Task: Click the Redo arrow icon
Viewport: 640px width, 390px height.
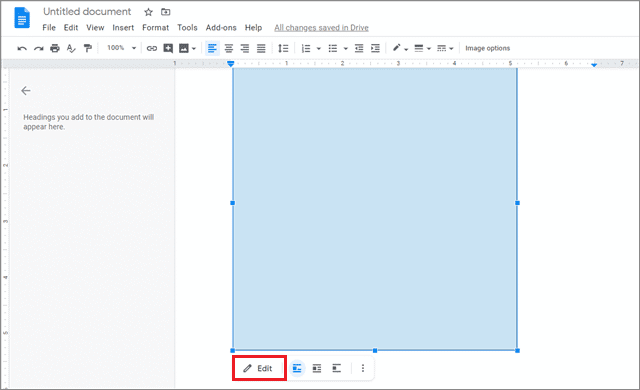Action: (x=38, y=49)
